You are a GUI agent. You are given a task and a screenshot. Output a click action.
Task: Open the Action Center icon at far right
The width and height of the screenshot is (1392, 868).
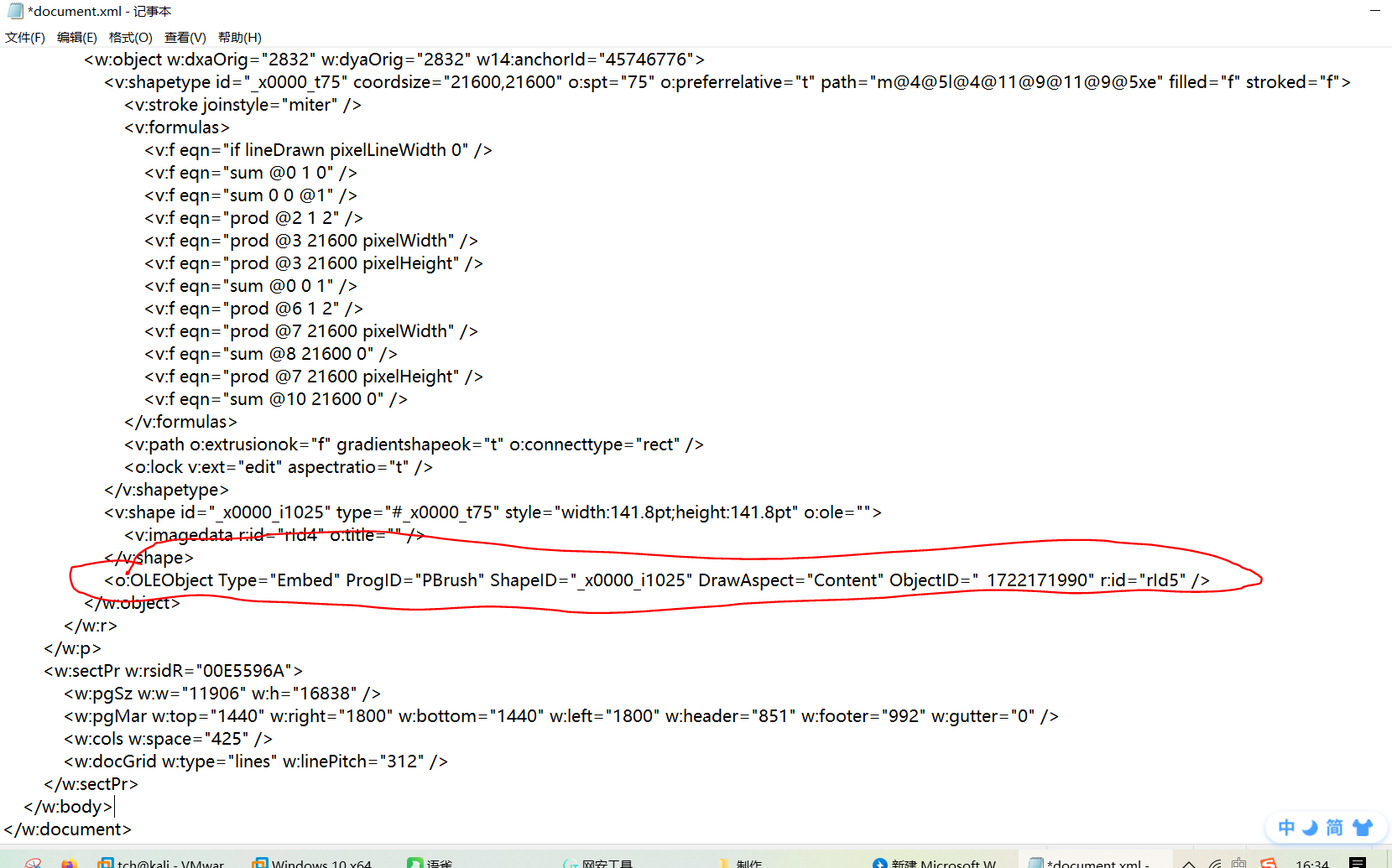pos(1358,862)
